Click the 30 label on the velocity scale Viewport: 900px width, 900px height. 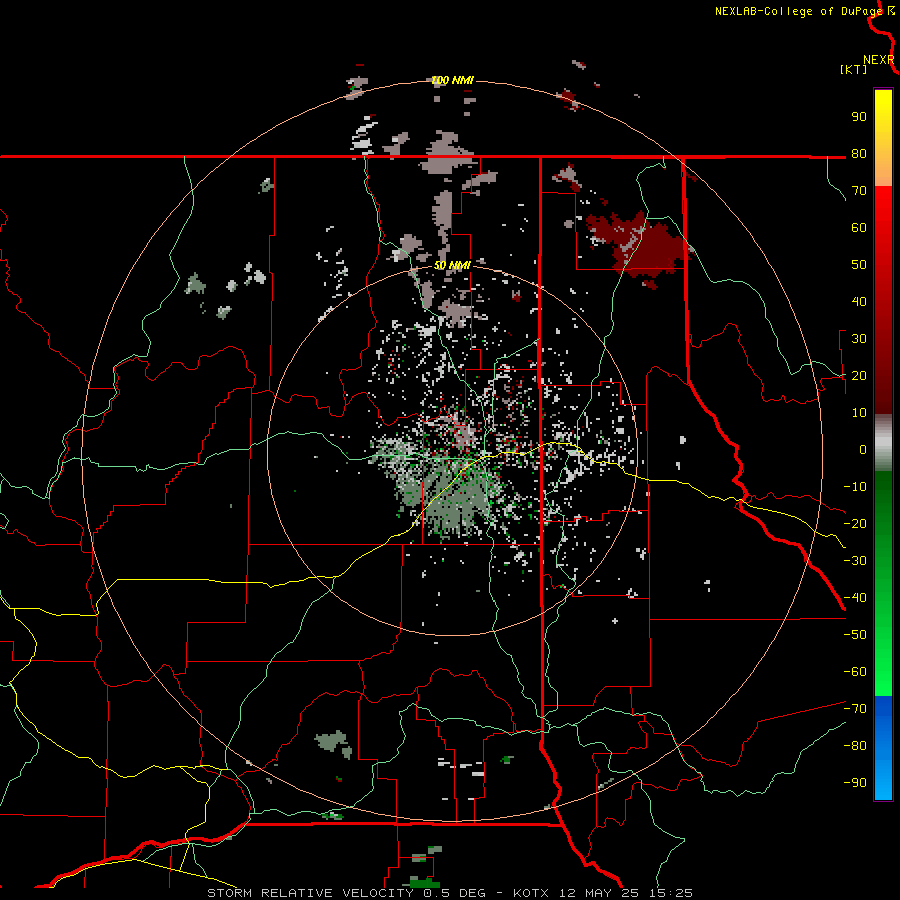(859, 339)
